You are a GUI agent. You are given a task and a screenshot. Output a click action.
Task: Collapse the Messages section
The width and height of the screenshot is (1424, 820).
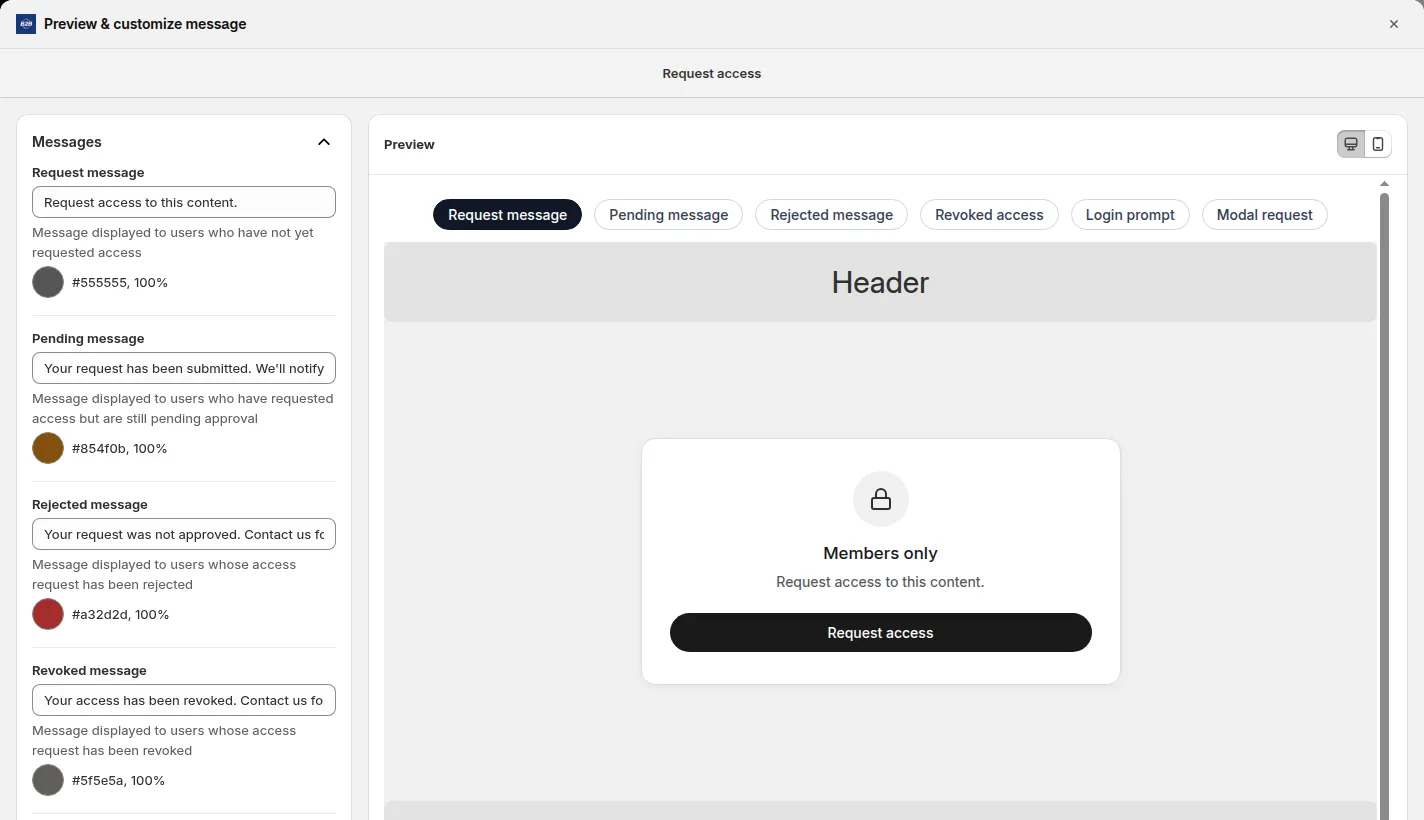point(324,142)
